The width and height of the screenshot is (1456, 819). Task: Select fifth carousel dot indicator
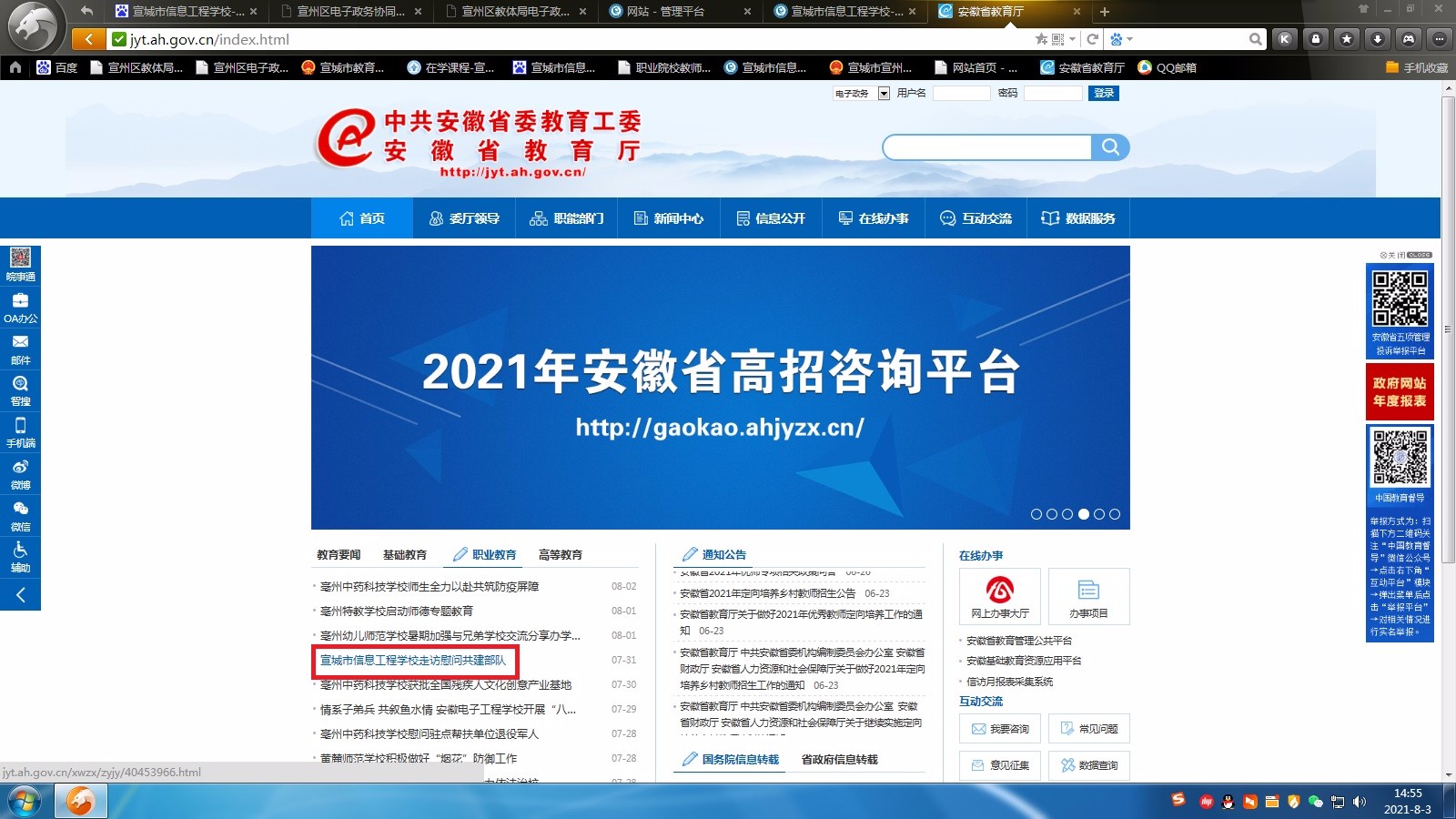click(x=1099, y=514)
